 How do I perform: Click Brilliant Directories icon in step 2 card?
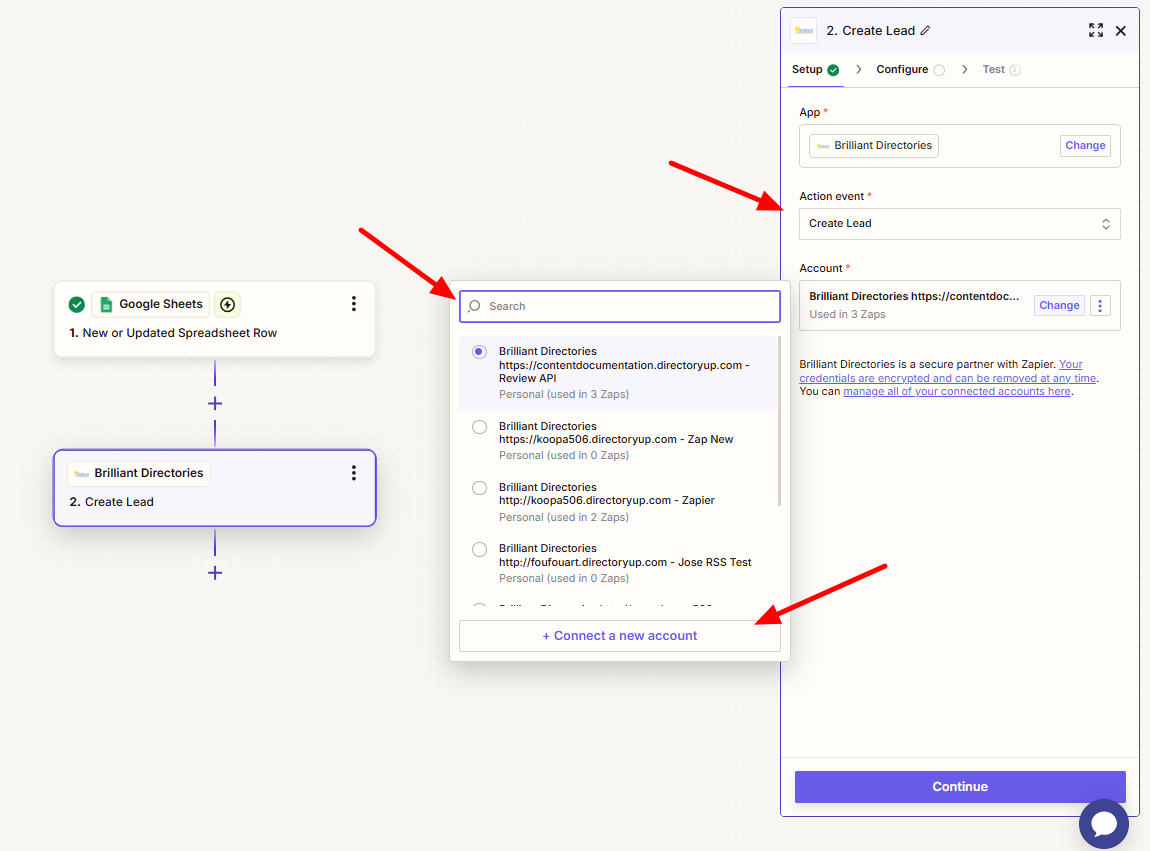click(81, 474)
